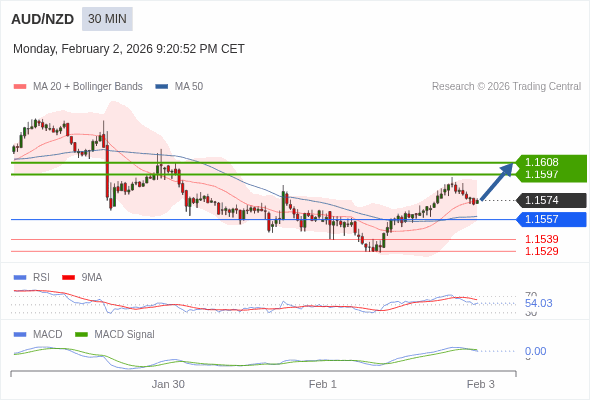Viewport: 590px width, 400px height.
Task: Click the 1.1539 support level value
Action: (541, 239)
